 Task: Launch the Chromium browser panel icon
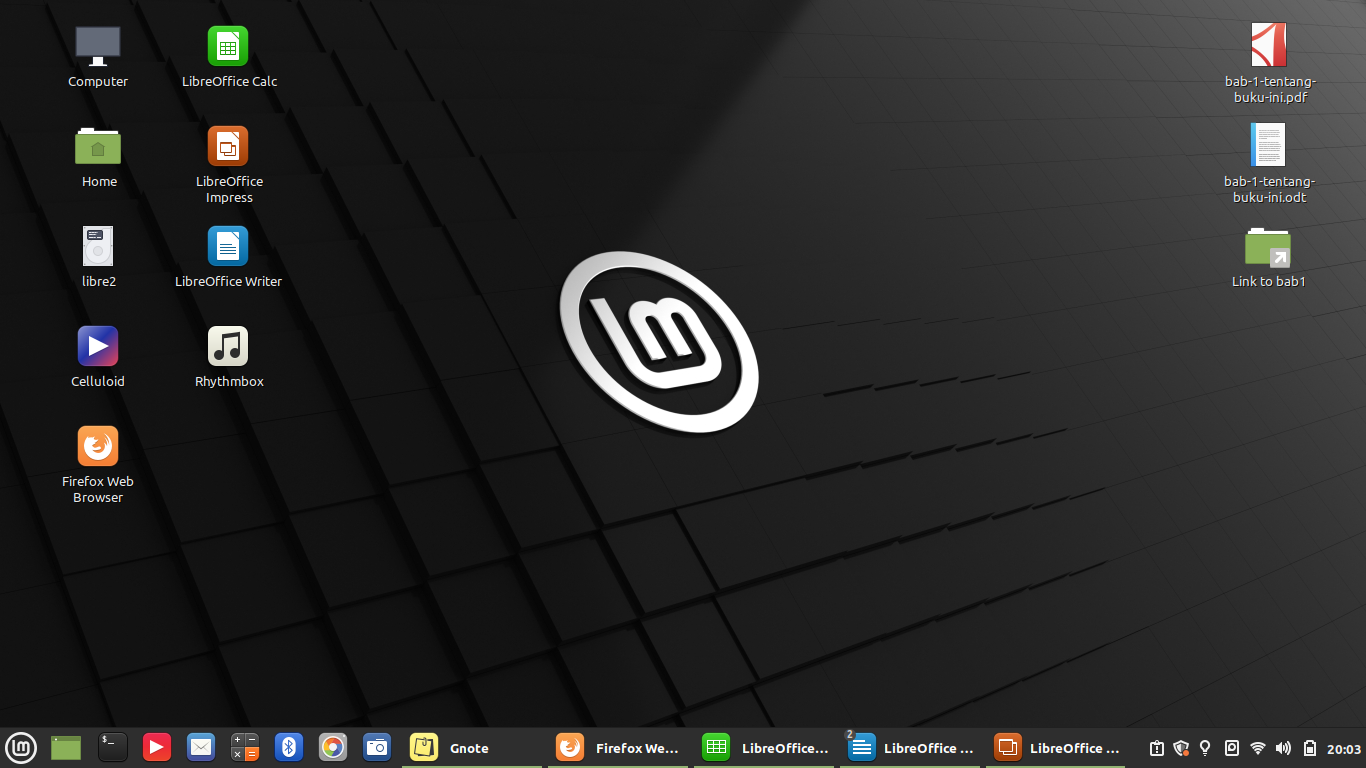point(333,747)
